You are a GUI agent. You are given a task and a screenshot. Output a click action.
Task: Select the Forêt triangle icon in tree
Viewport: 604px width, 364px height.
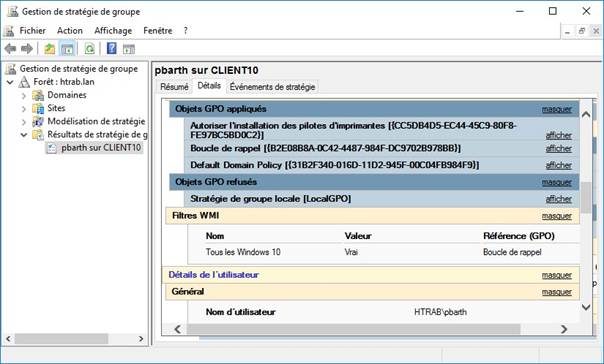(x=24, y=82)
